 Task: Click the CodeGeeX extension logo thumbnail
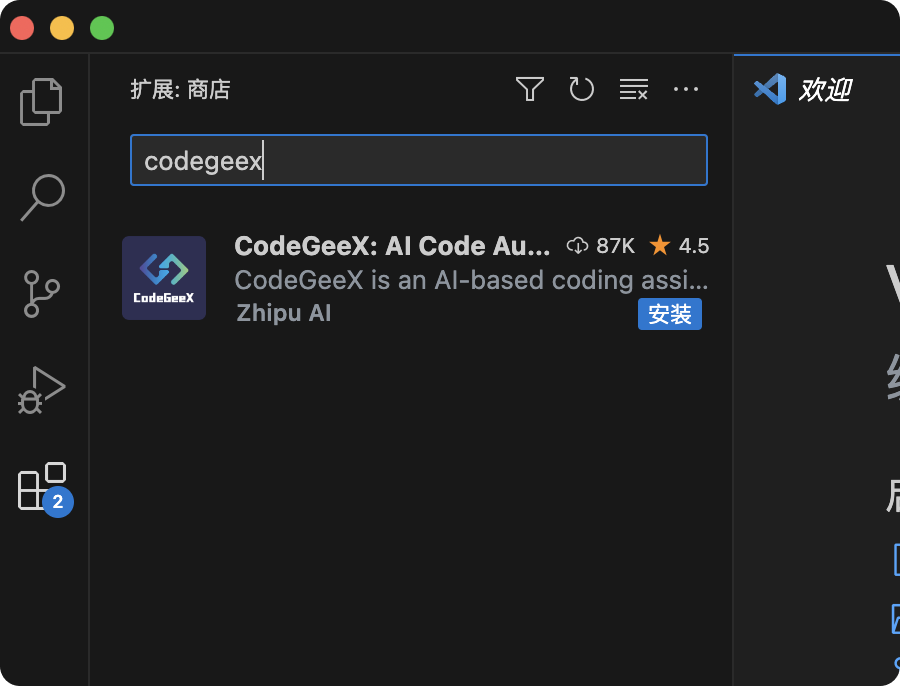pos(164,278)
